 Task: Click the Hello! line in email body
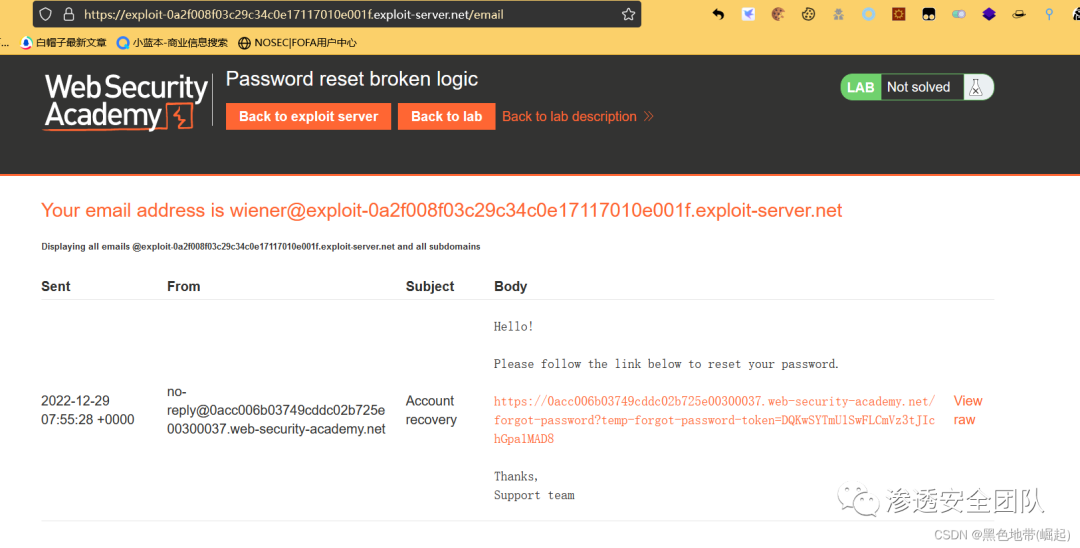513,327
